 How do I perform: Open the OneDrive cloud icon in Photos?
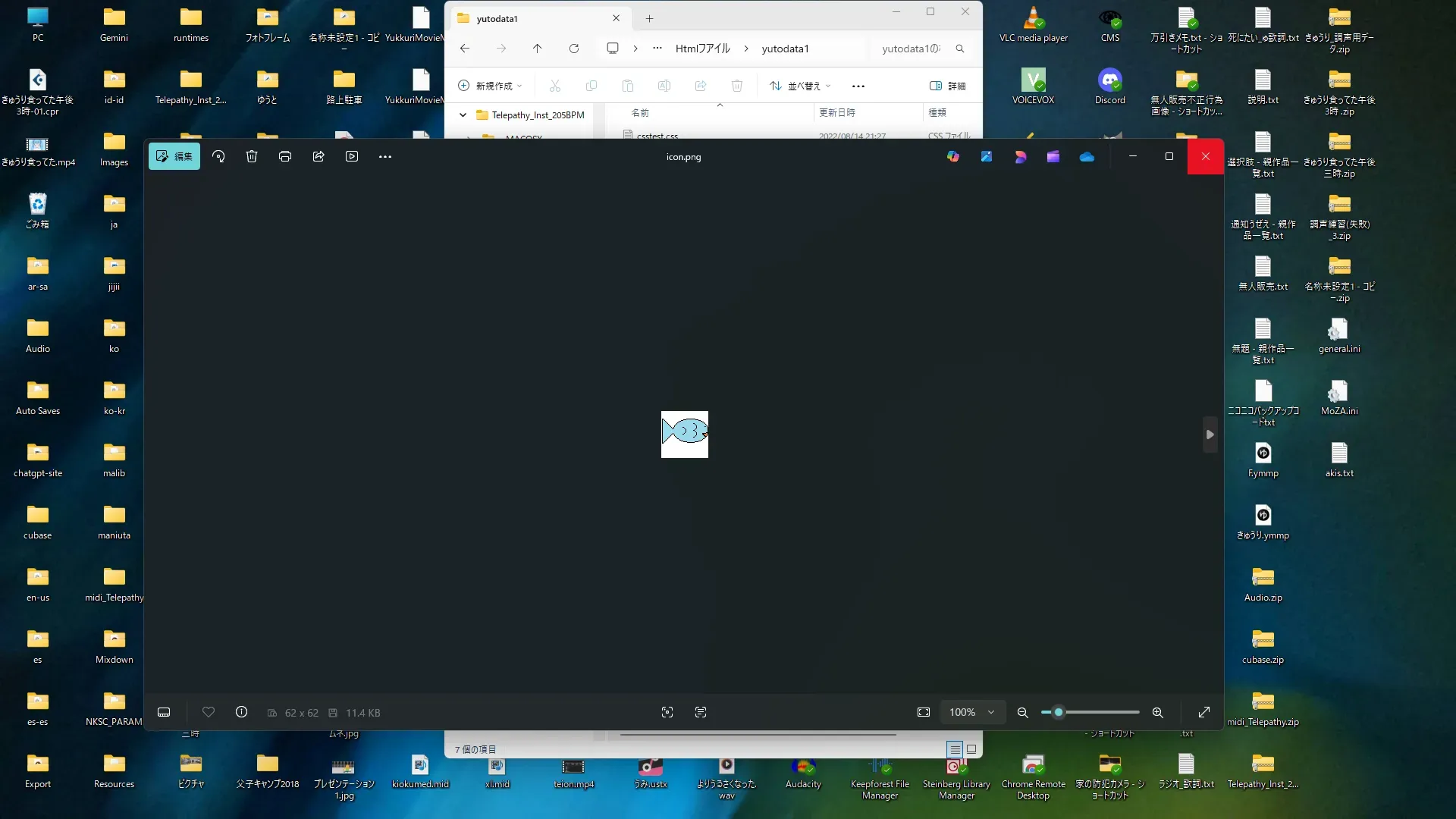1087,156
